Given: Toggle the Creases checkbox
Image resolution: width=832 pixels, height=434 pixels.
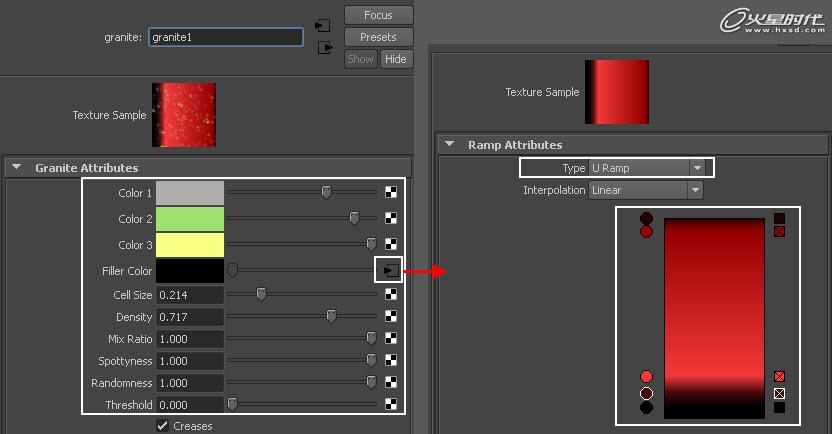Looking at the screenshot, I should click(162, 426).
